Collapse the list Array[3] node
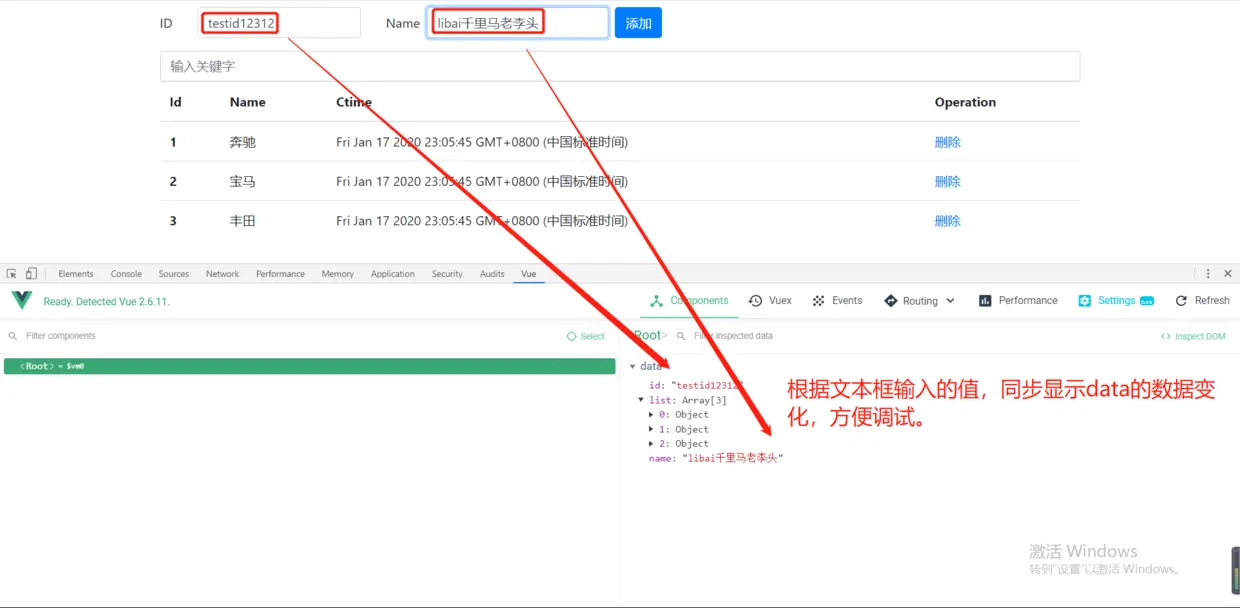The image size is (1240, 608). (x=642, y=400)
